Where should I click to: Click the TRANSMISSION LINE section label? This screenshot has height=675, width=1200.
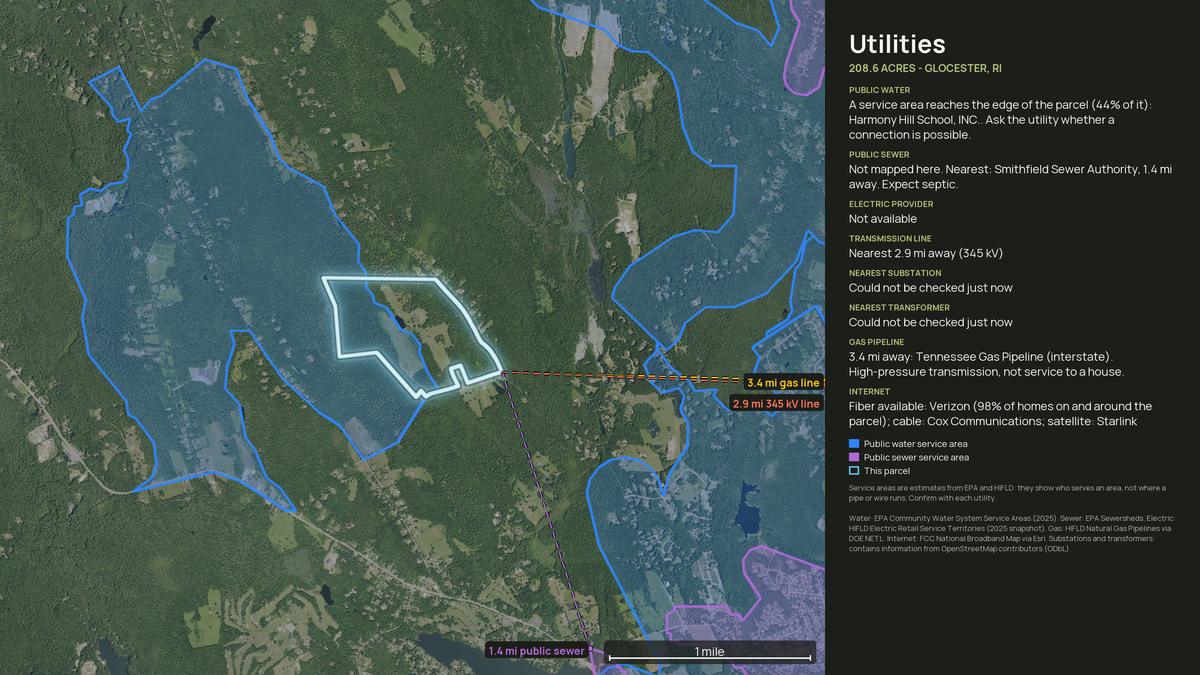click(890, 239)
